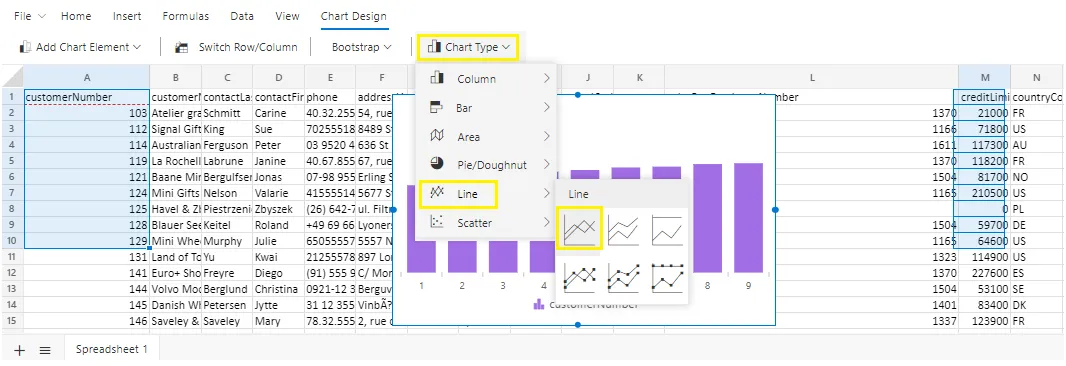The width and height of the screenshot is (1066, 366).
Task: Pick the 100% stacked line chart icon
Action: (x=666, y=229)
